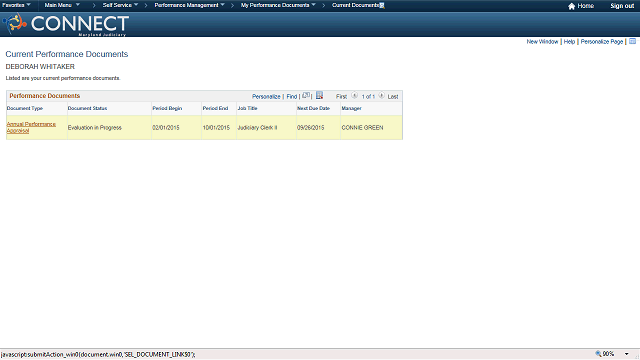Image resolution: width=640 pixels, height=360 pixels.
Task: Download grid to spreadsheet icon
Action: pyautogui.click(x=319, y=96)
